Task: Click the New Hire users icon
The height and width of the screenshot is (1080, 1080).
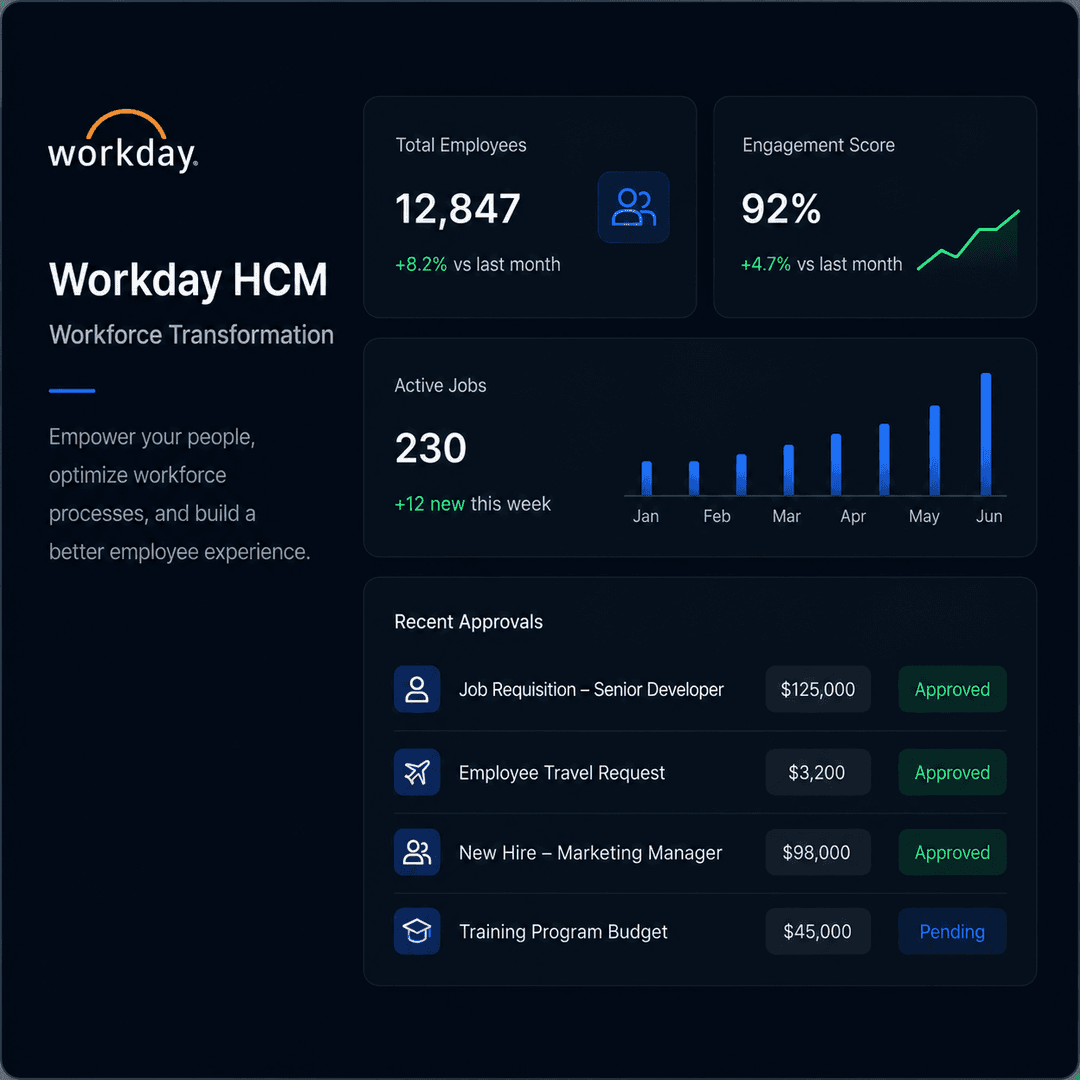Action: tap(417, 852)
